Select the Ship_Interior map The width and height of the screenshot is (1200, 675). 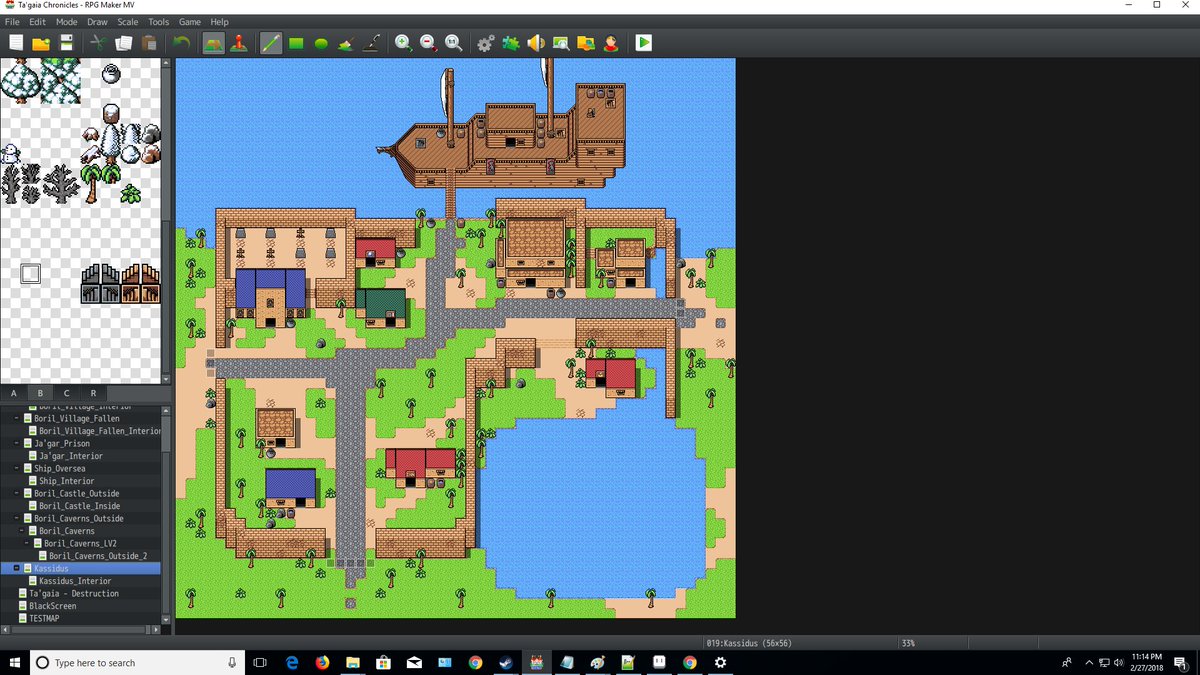(66, 481)
